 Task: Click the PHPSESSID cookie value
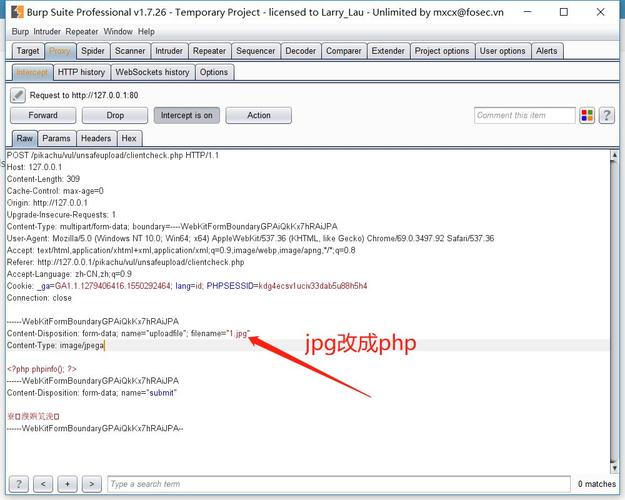313,286
